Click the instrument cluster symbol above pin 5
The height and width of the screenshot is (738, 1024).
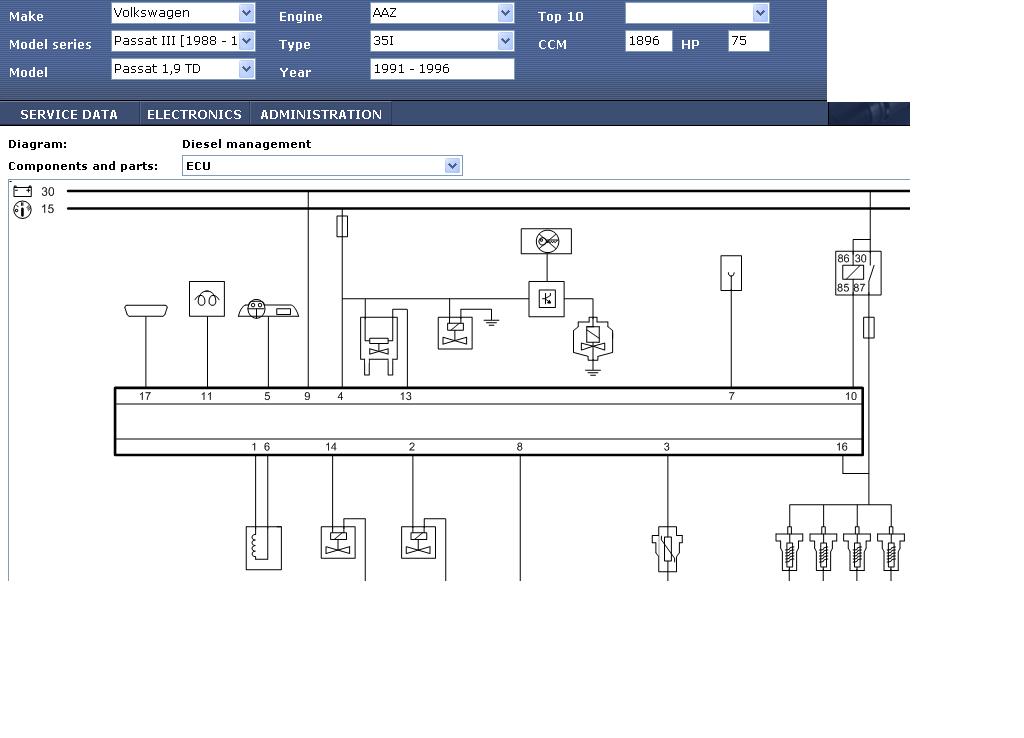(x=268, y=310)
